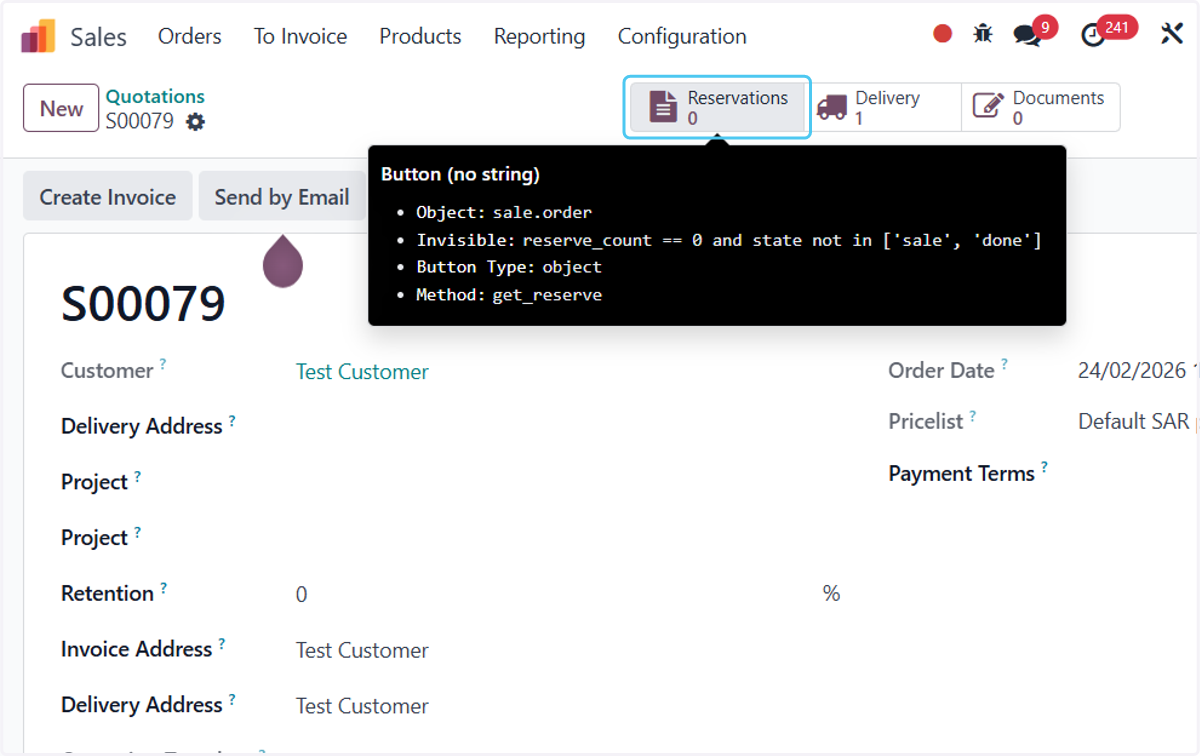Show help tooltip for Order Date label
This screenshot has width=1200, height=756.
(1004, 363)
